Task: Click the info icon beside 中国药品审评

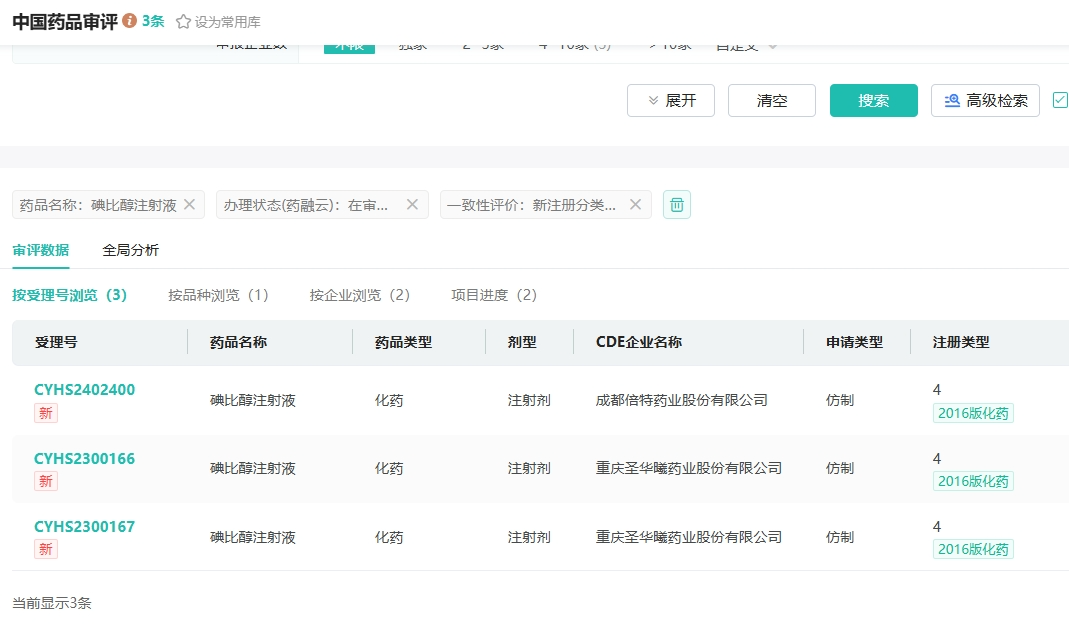Action: (x=129, y=21)
